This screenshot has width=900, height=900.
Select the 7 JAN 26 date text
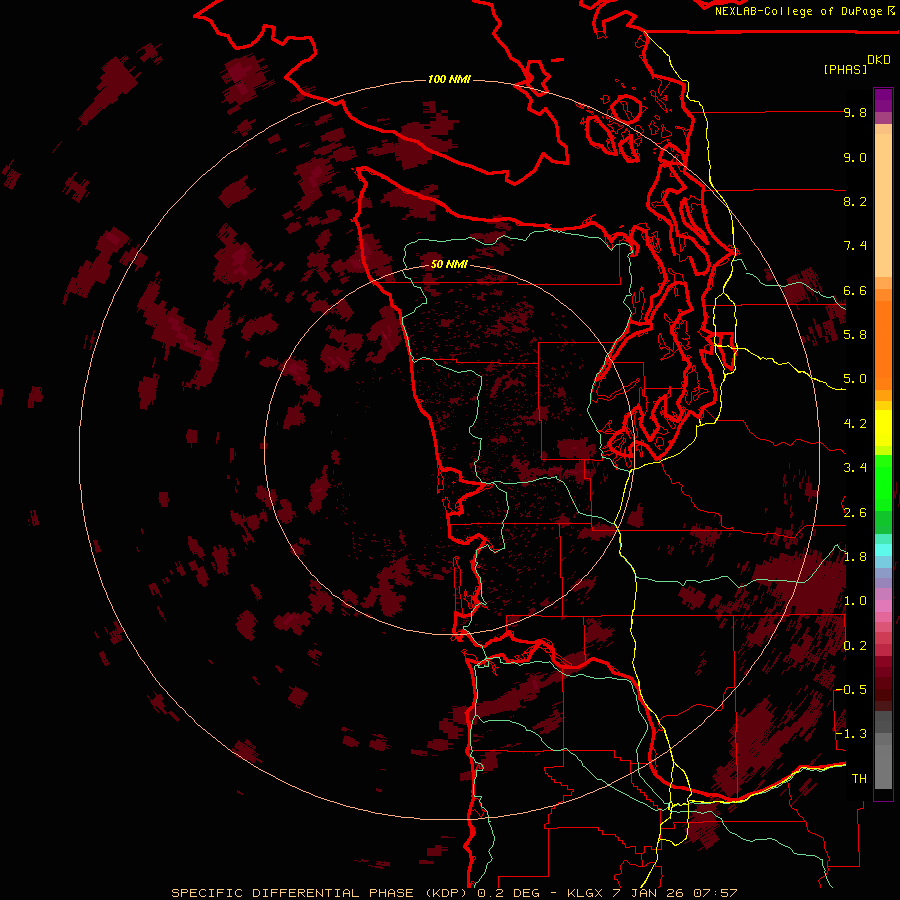[x=647, y=893]
